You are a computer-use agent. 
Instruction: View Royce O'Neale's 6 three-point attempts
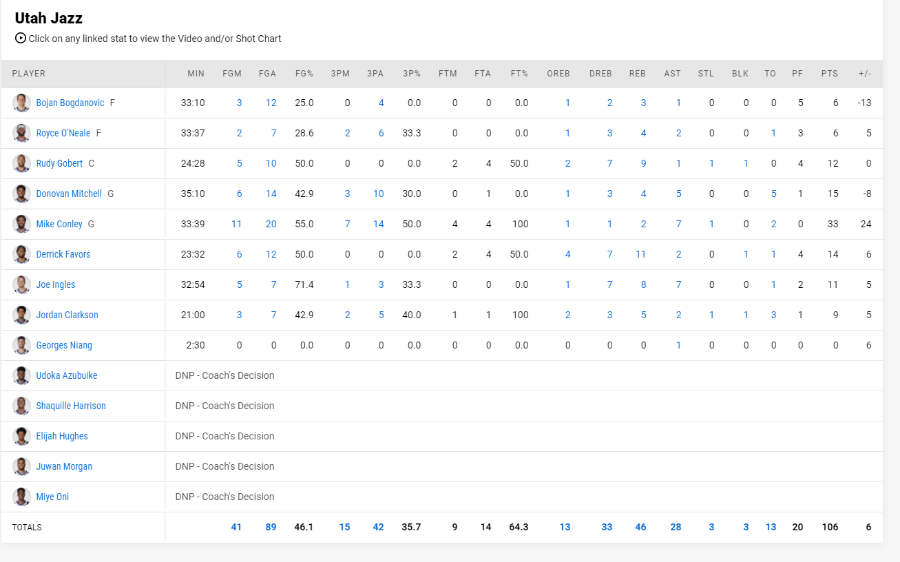pyautogui.click(x=381, y=133)
